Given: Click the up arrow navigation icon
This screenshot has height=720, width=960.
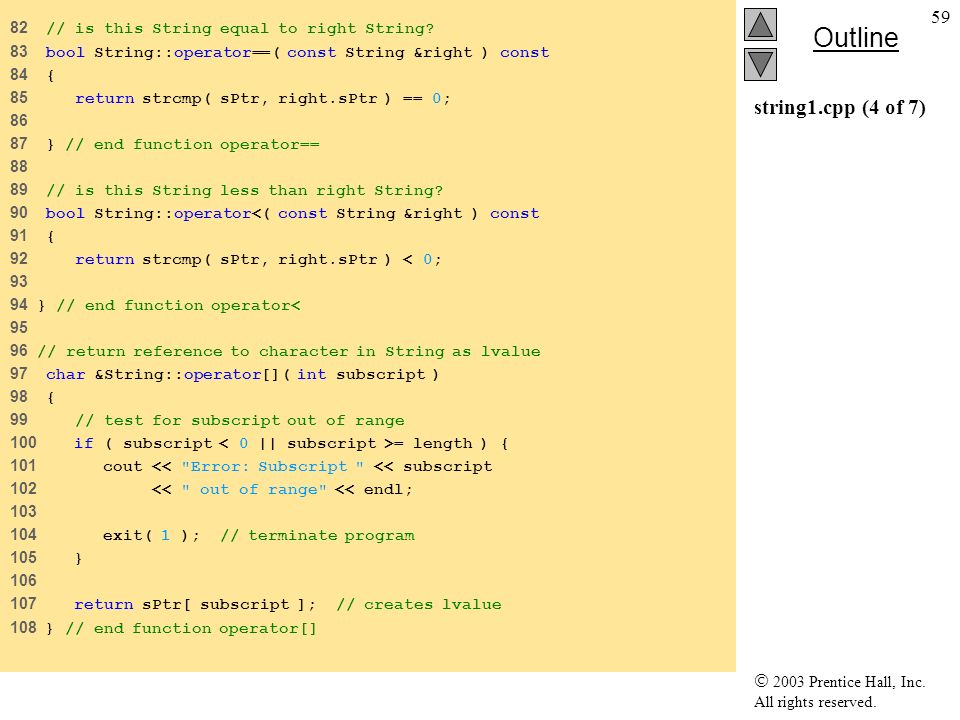Looking at the screenshot, I should pos(760,24).
